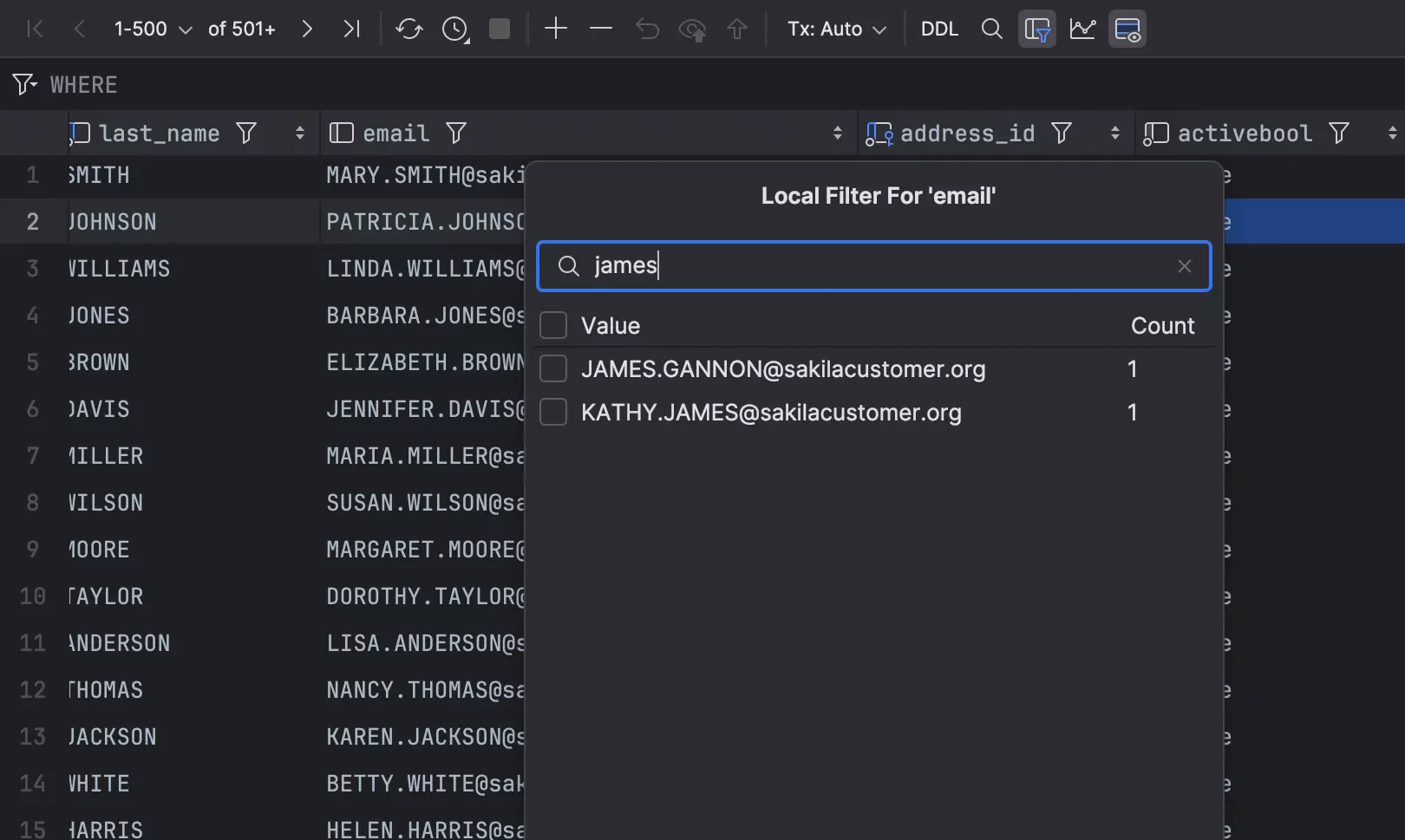Click the DDL button
The image size is (1405, 840).
pyautogui.click(x=939, y=29)
